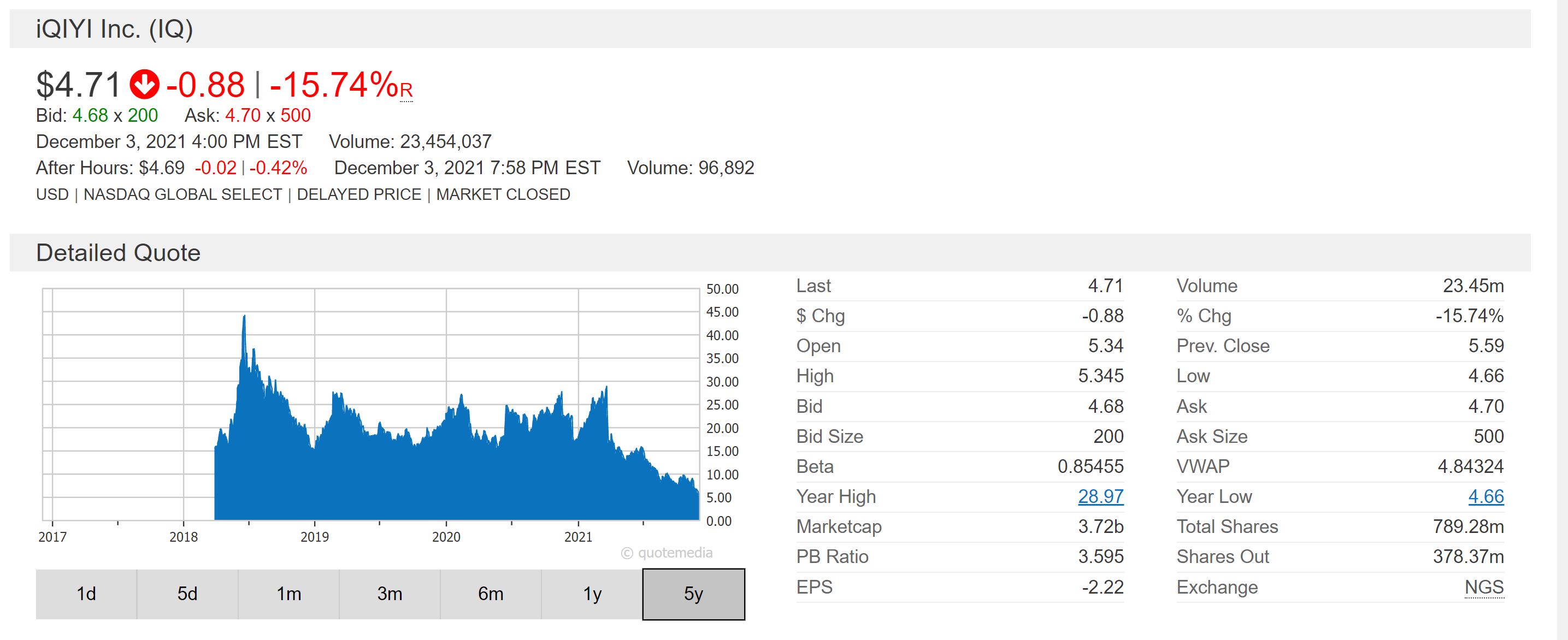Click the Marketcap value 3.72b
The image size is (1568, 640).
(x=1100, y=527)
